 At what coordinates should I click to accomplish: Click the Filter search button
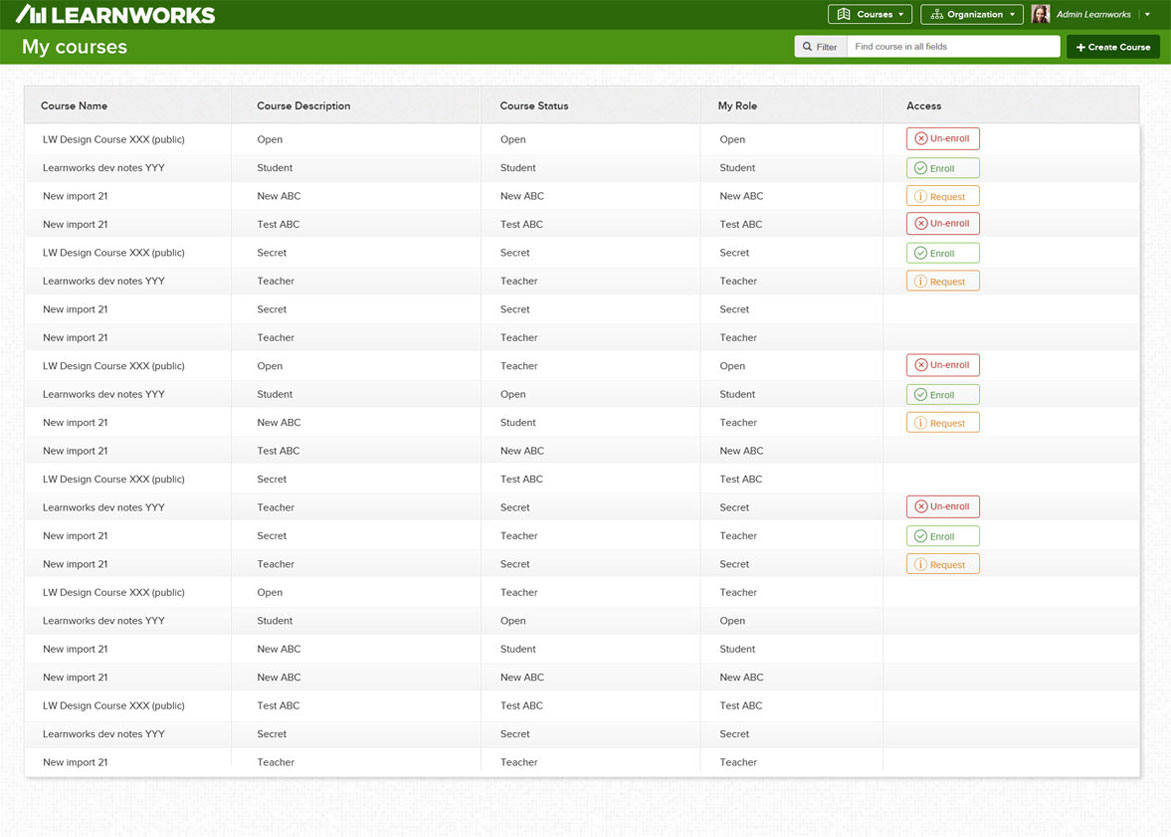click(x=820, y=46)
